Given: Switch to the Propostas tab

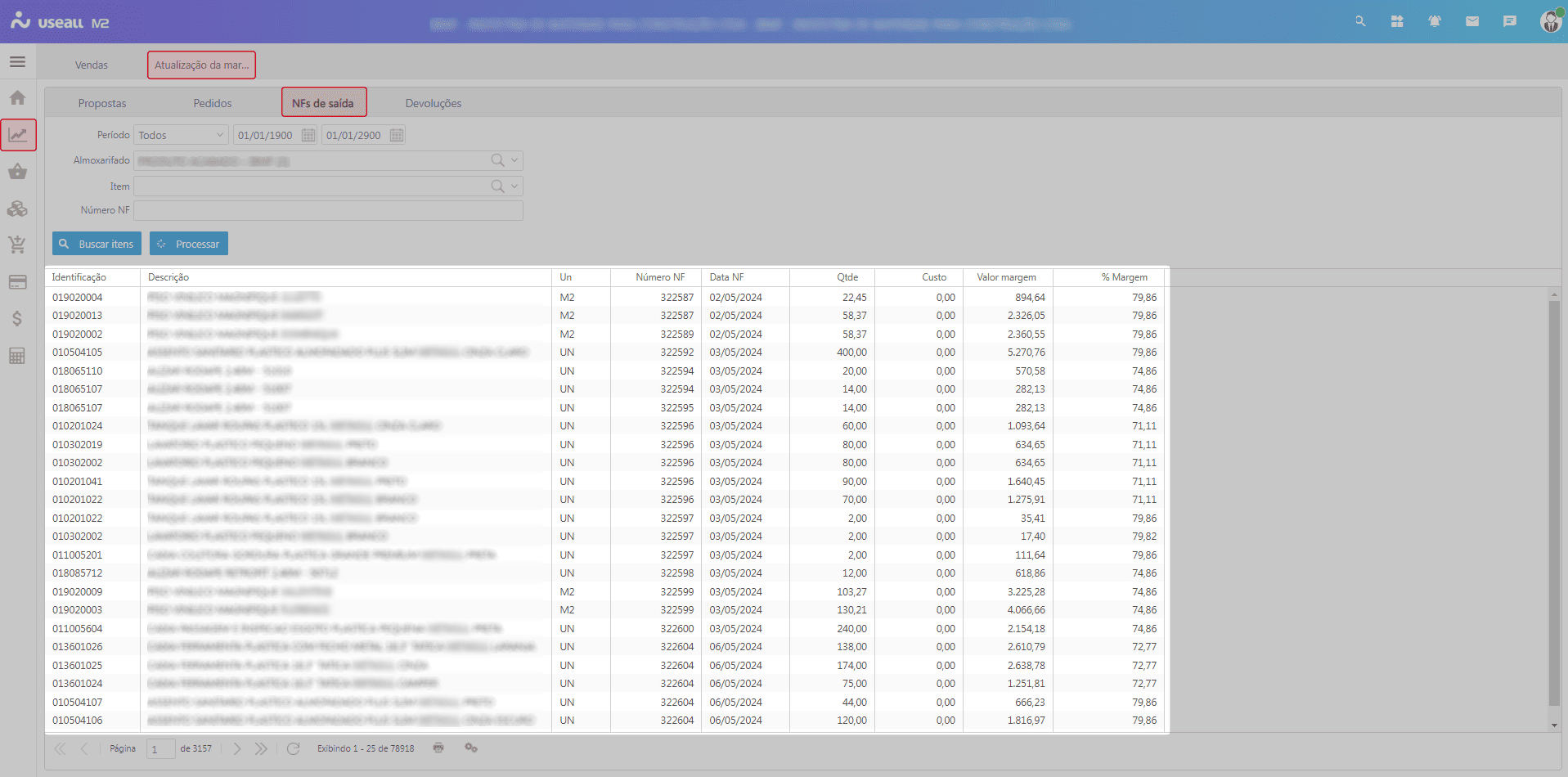Looking at the screenshot, I should (102, 104).
